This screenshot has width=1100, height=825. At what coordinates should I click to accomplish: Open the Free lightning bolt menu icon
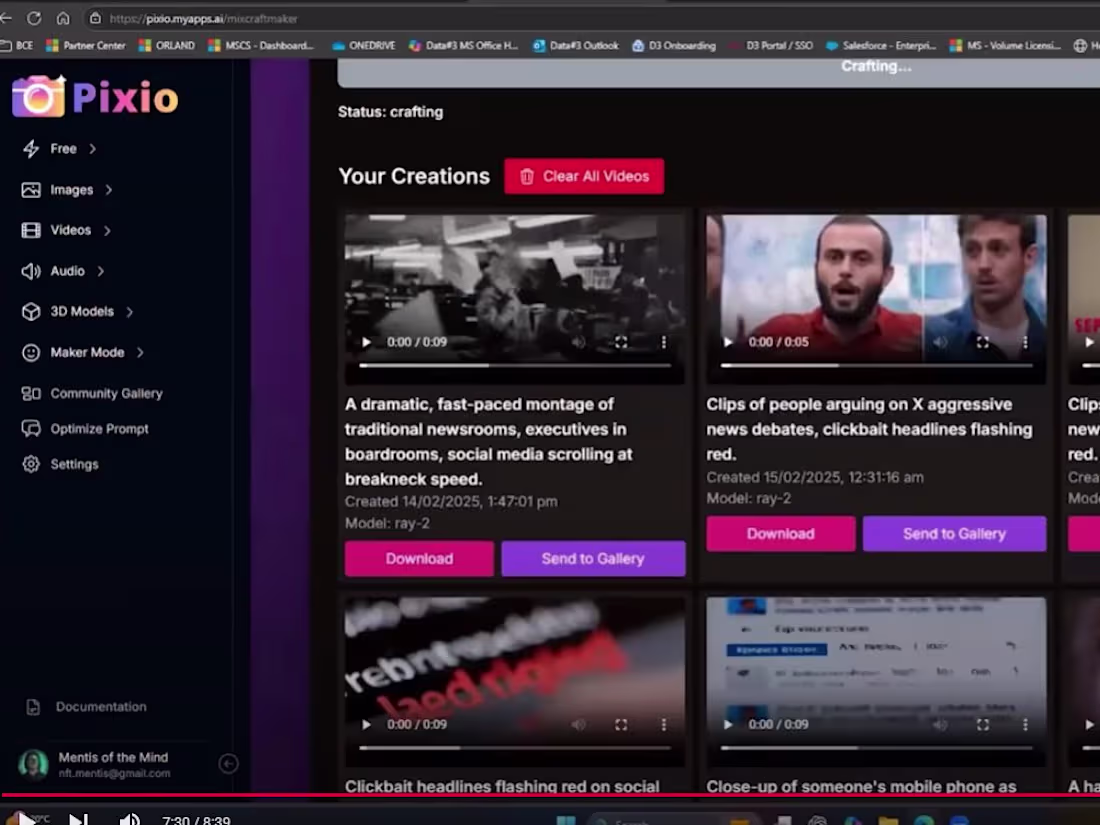tap(31, 149)
